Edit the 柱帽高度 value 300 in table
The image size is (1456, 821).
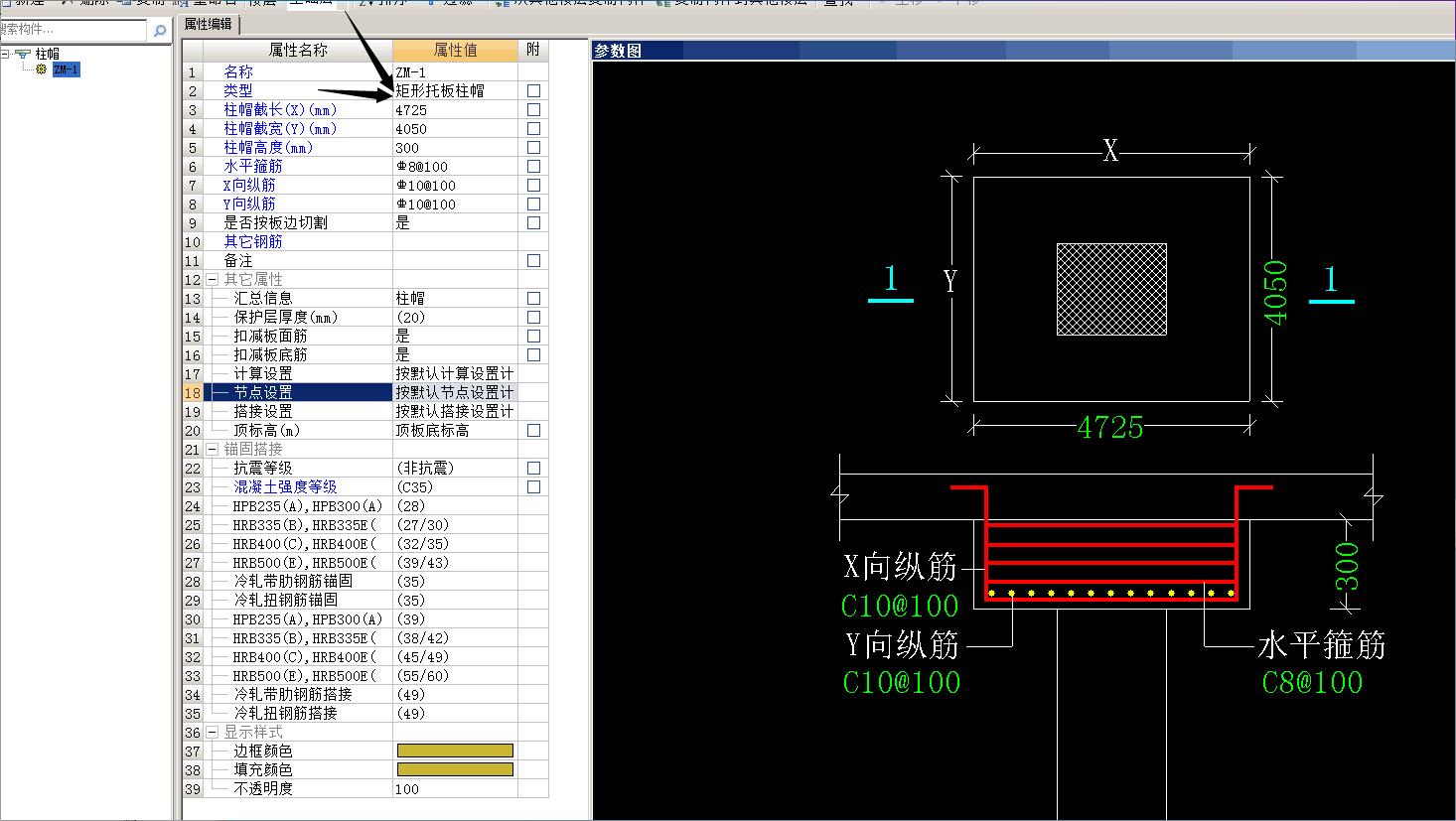455,148
